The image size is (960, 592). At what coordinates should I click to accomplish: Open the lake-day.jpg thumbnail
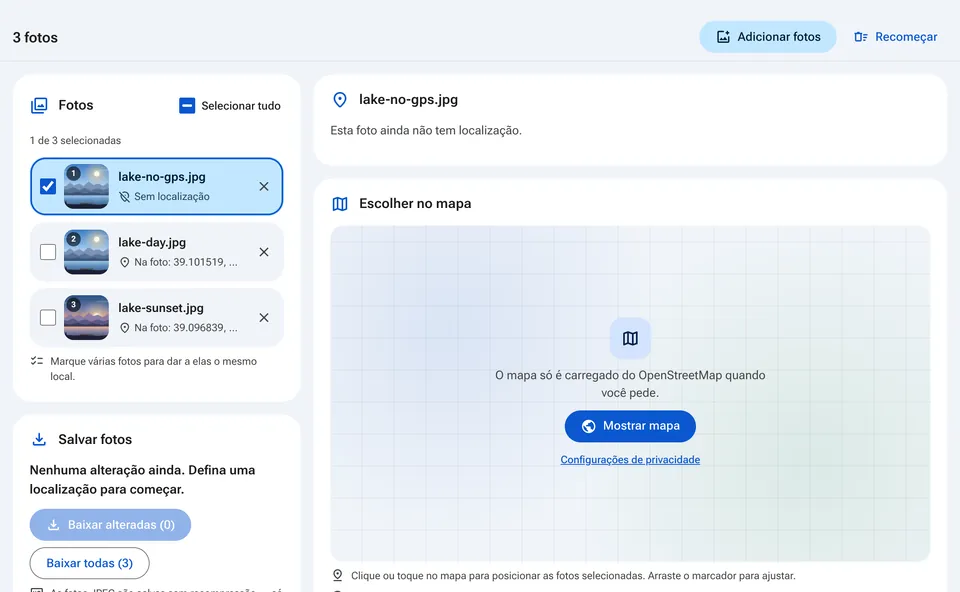click(86, 252)
